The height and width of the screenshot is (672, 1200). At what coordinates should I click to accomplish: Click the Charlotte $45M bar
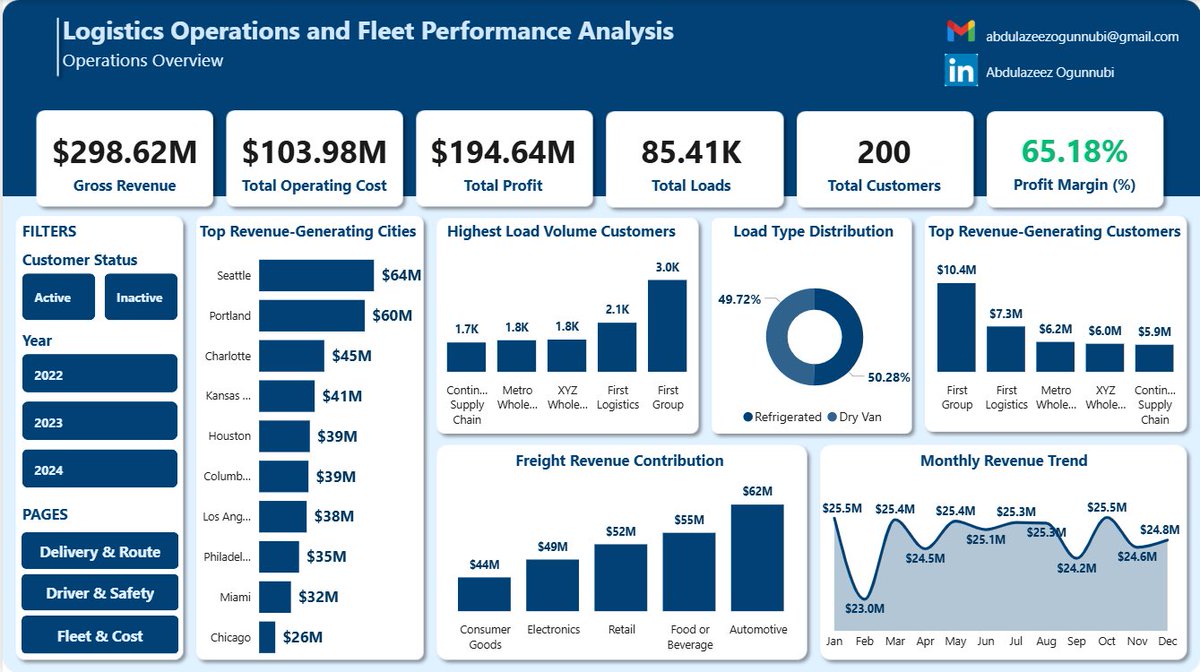[x=292, y=356]
